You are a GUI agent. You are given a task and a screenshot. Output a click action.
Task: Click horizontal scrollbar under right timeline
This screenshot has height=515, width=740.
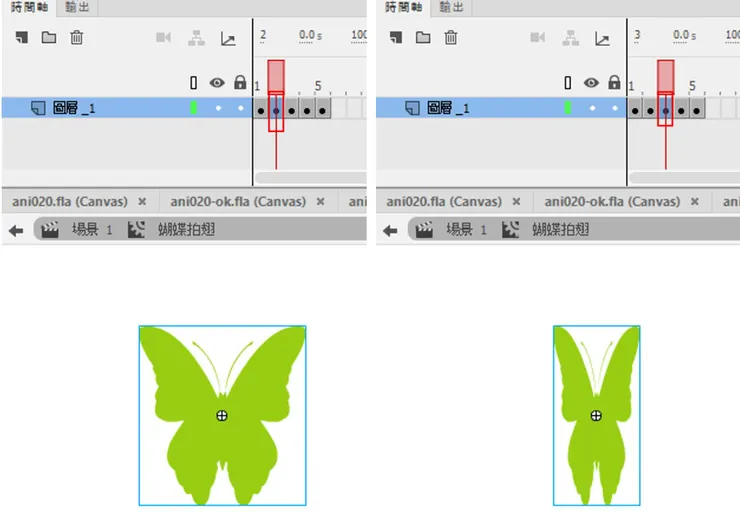pyautogui.click(x=684, y=178)
